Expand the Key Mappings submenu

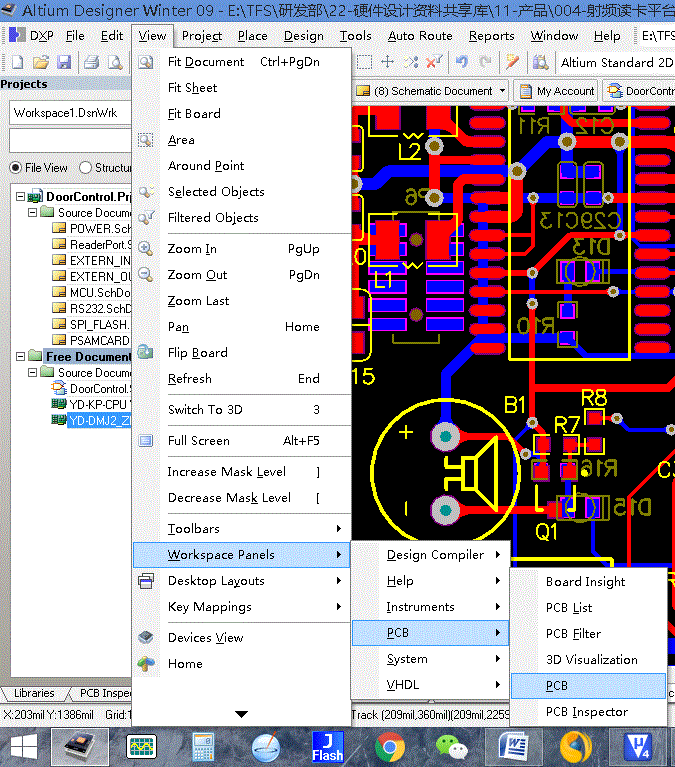338,607
